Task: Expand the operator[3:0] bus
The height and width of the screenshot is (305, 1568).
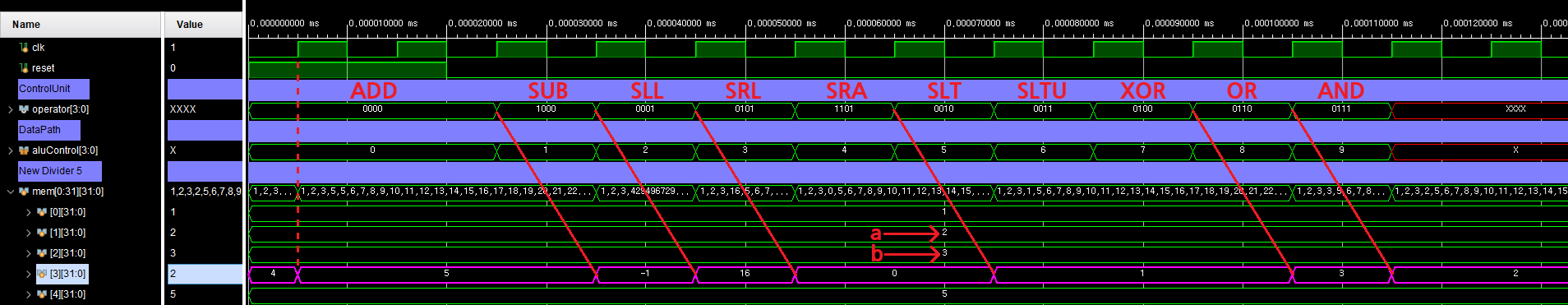Action: pos(11,109)
